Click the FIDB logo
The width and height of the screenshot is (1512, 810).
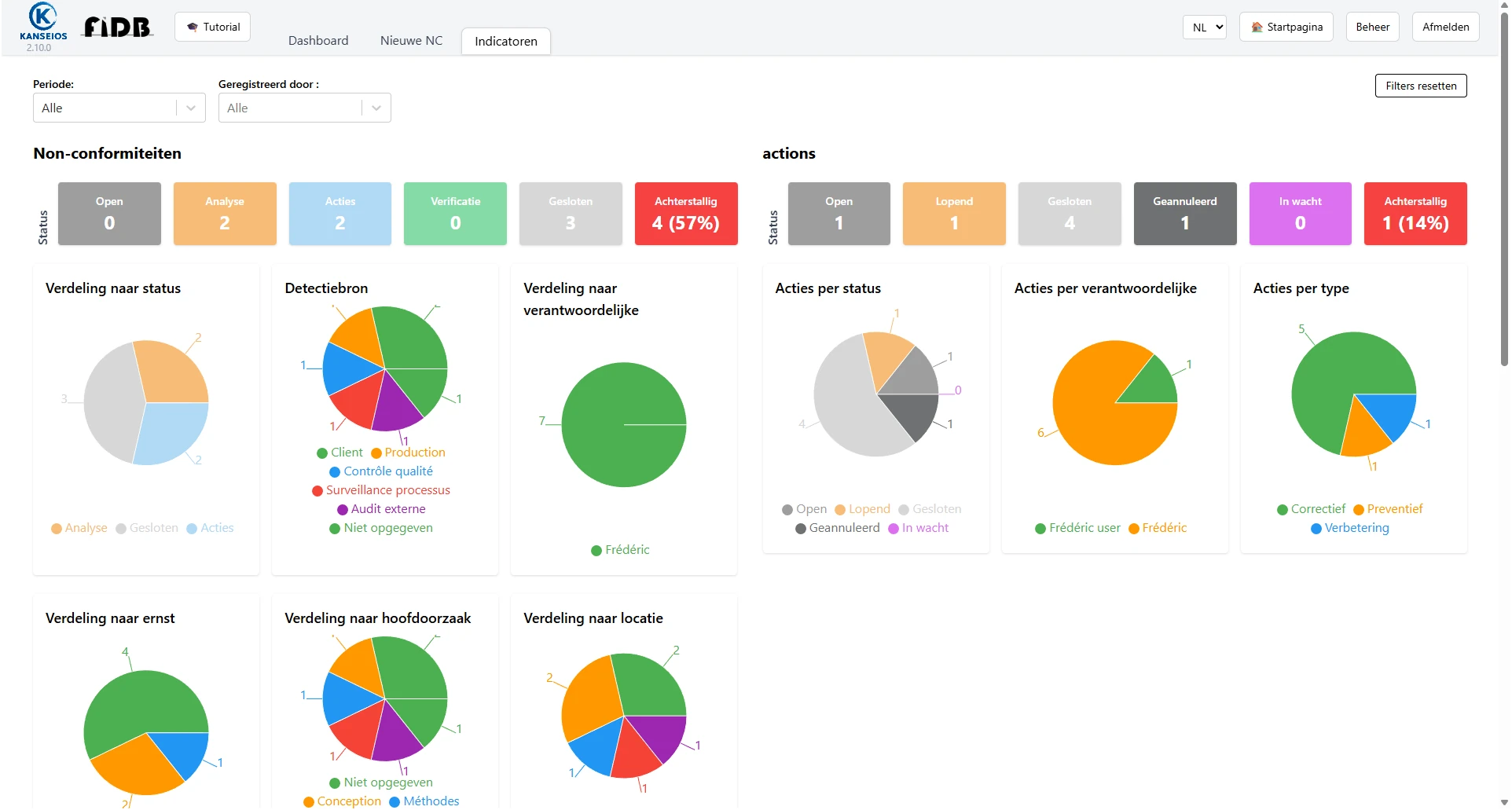pos(118,27)
